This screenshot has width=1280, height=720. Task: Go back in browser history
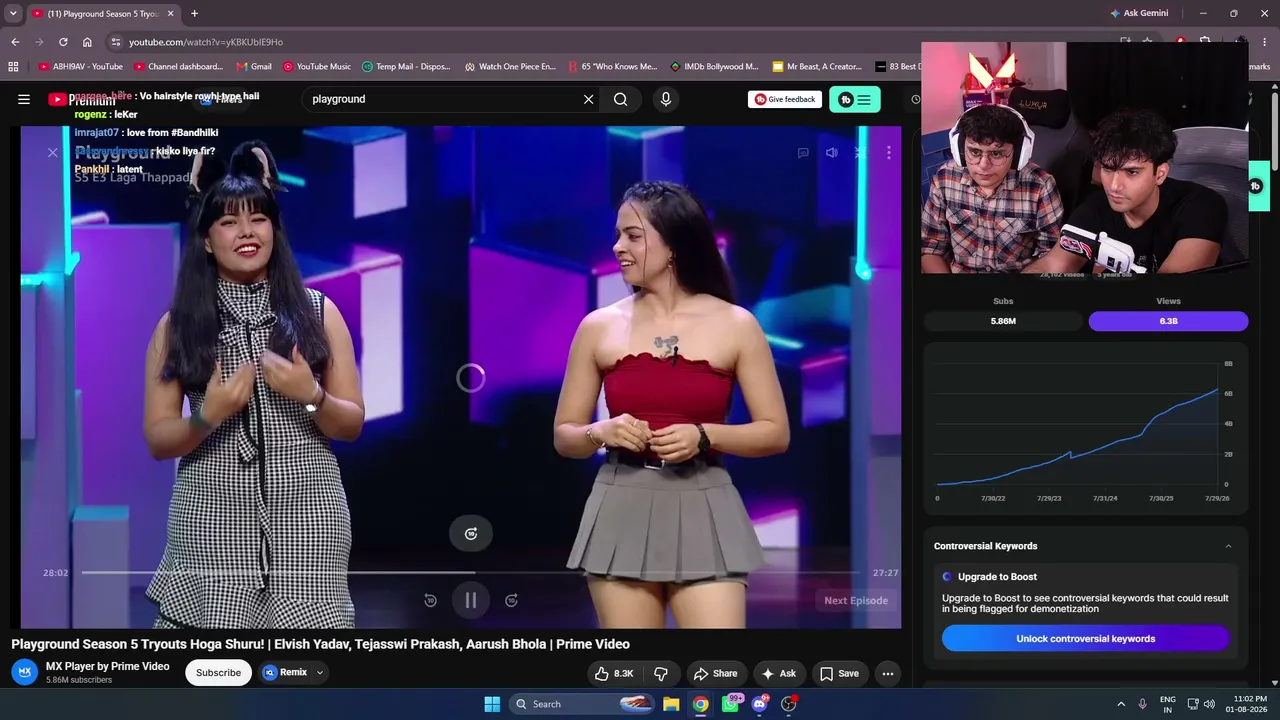point(15,42)
